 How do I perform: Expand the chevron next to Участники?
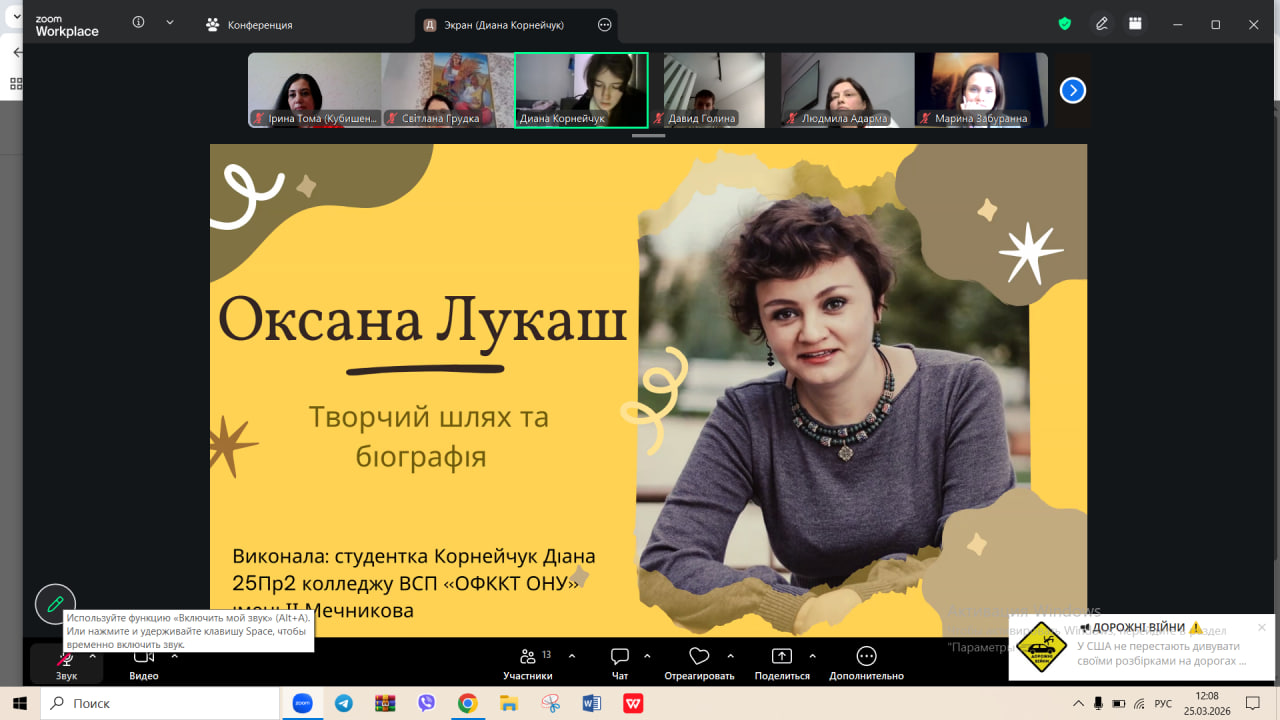[x=572, y=656]
